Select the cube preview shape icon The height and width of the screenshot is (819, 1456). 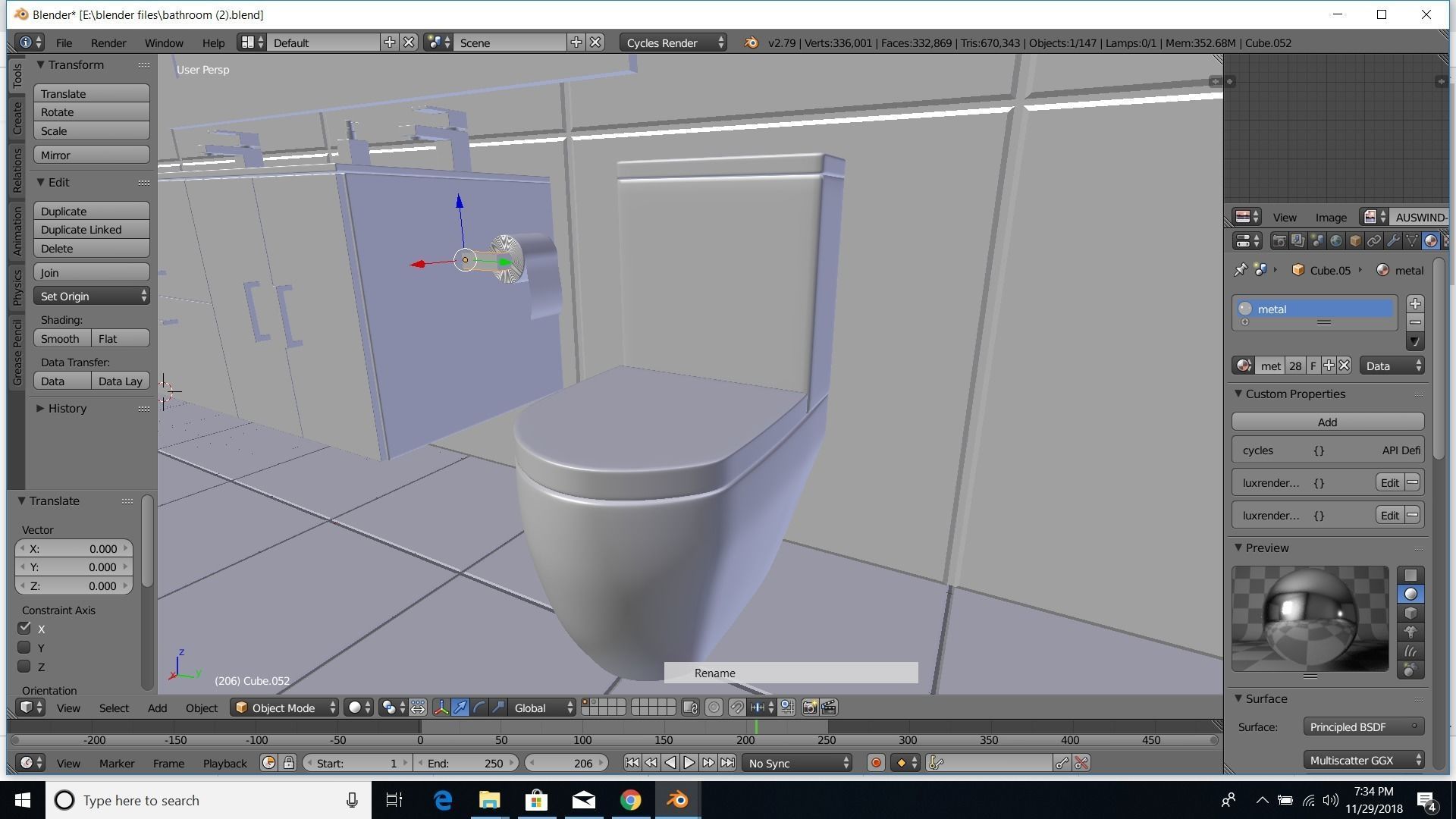pos(1410,613)
